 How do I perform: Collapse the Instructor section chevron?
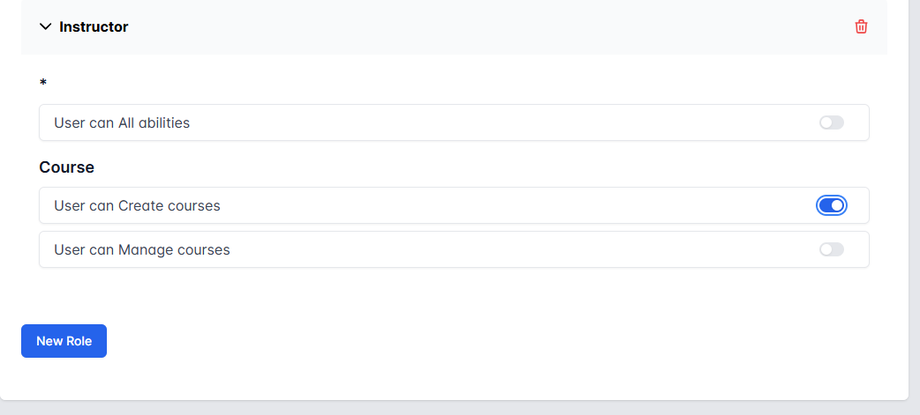coord(45,27)
